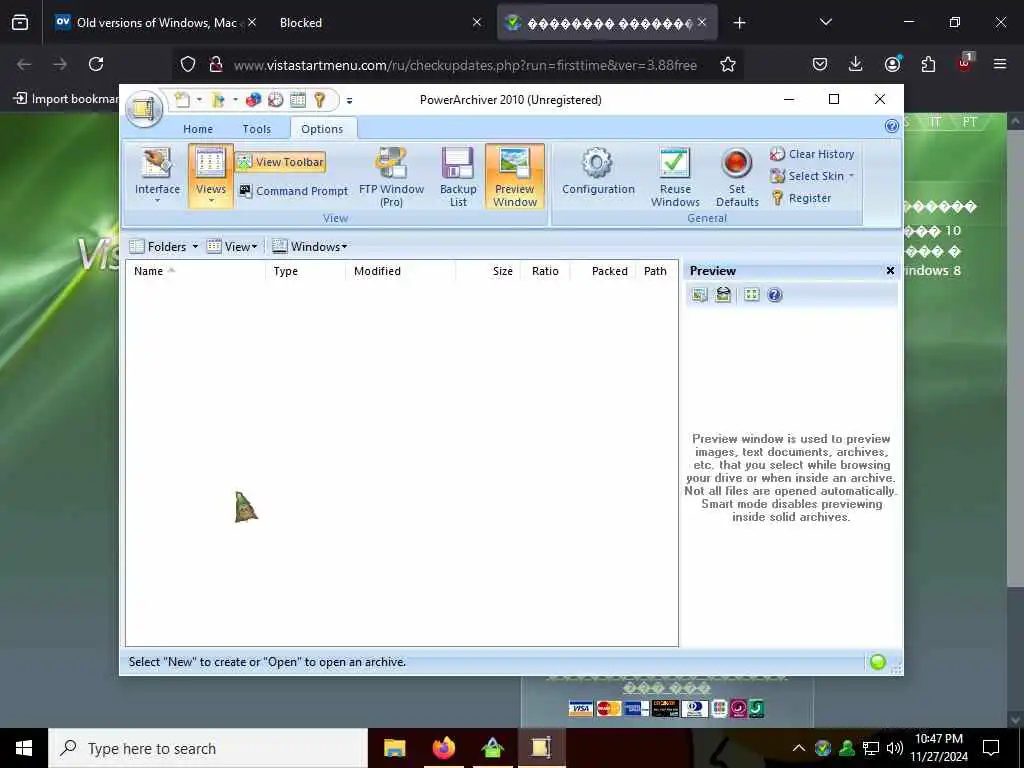The height and width of the screenshot is (768, 1024).
Task: Sort the file list by Size column
Action: [488, 271]
